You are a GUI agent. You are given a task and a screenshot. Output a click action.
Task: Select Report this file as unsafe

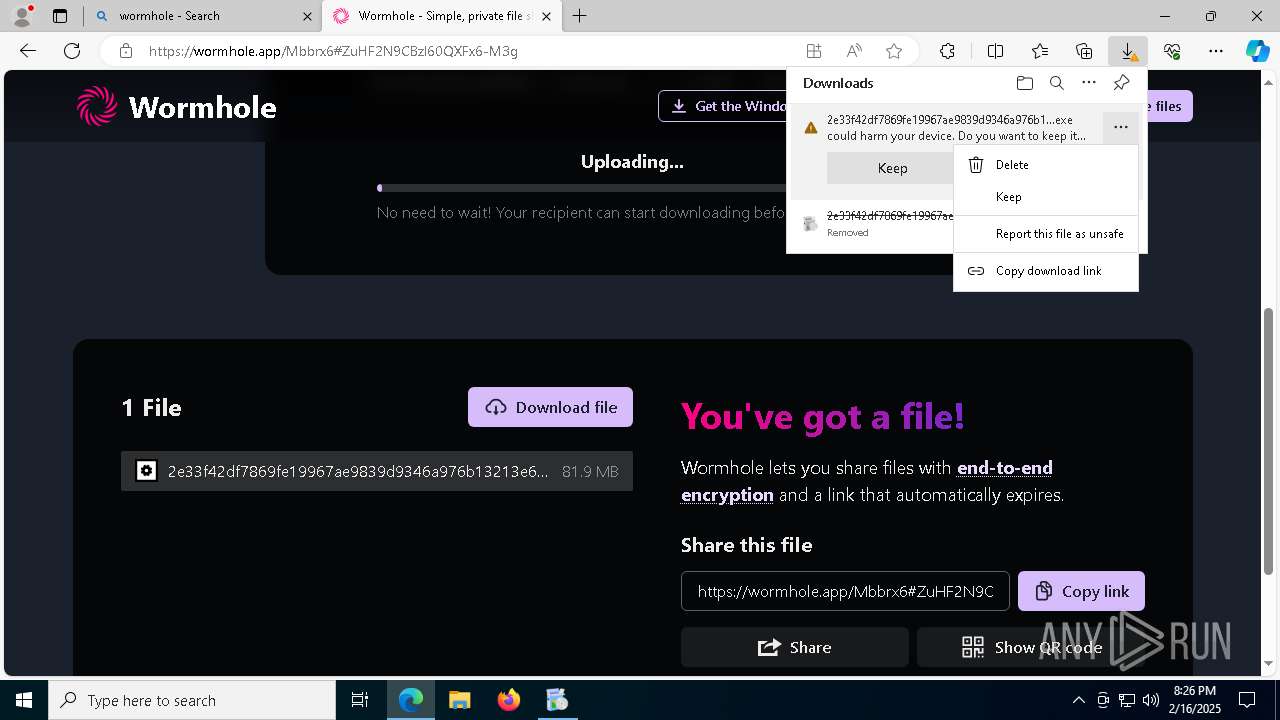click(1046, 234)
